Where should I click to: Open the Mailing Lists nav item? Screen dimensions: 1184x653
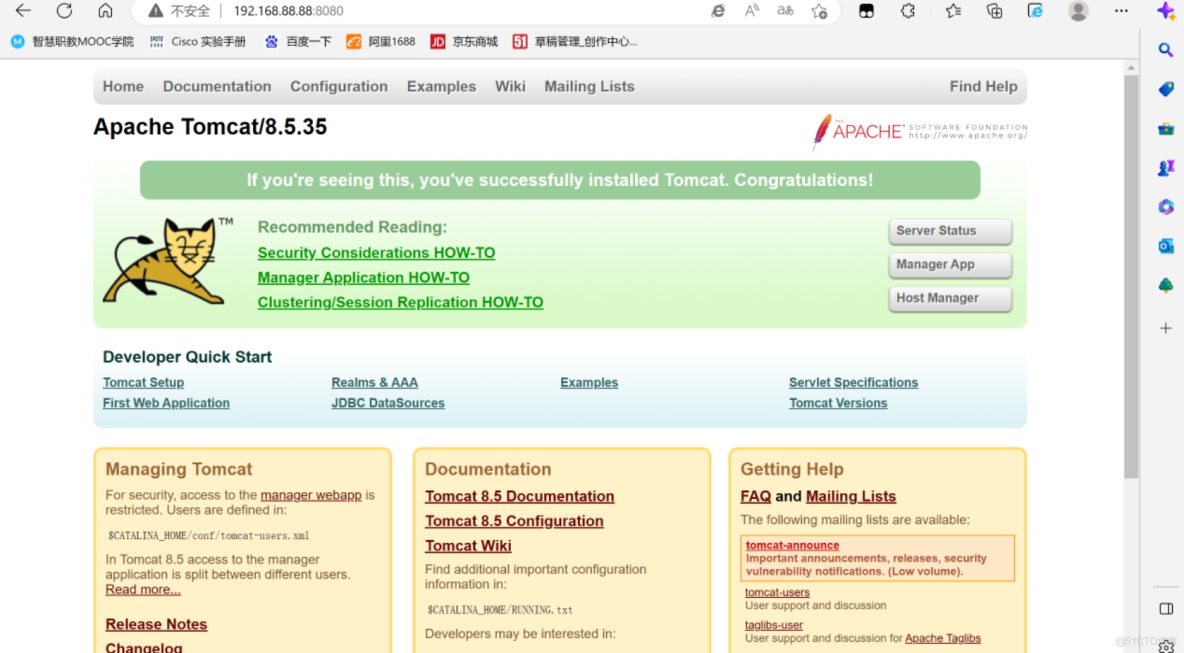tap(589, 86)
